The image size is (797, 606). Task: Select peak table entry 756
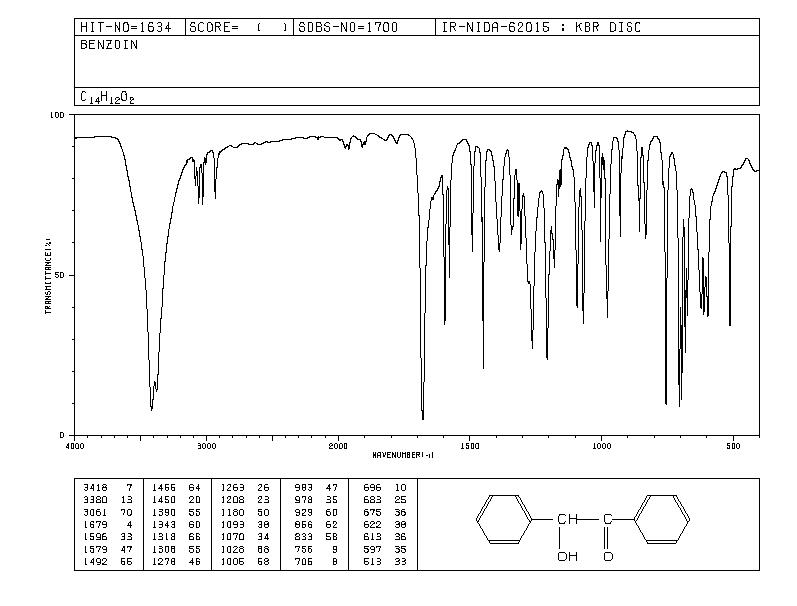click(303, 550)
